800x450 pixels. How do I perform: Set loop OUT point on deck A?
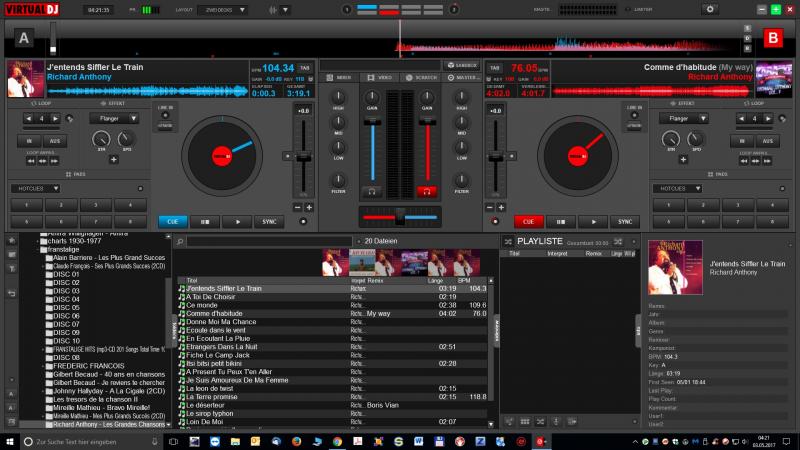point(54,141)
